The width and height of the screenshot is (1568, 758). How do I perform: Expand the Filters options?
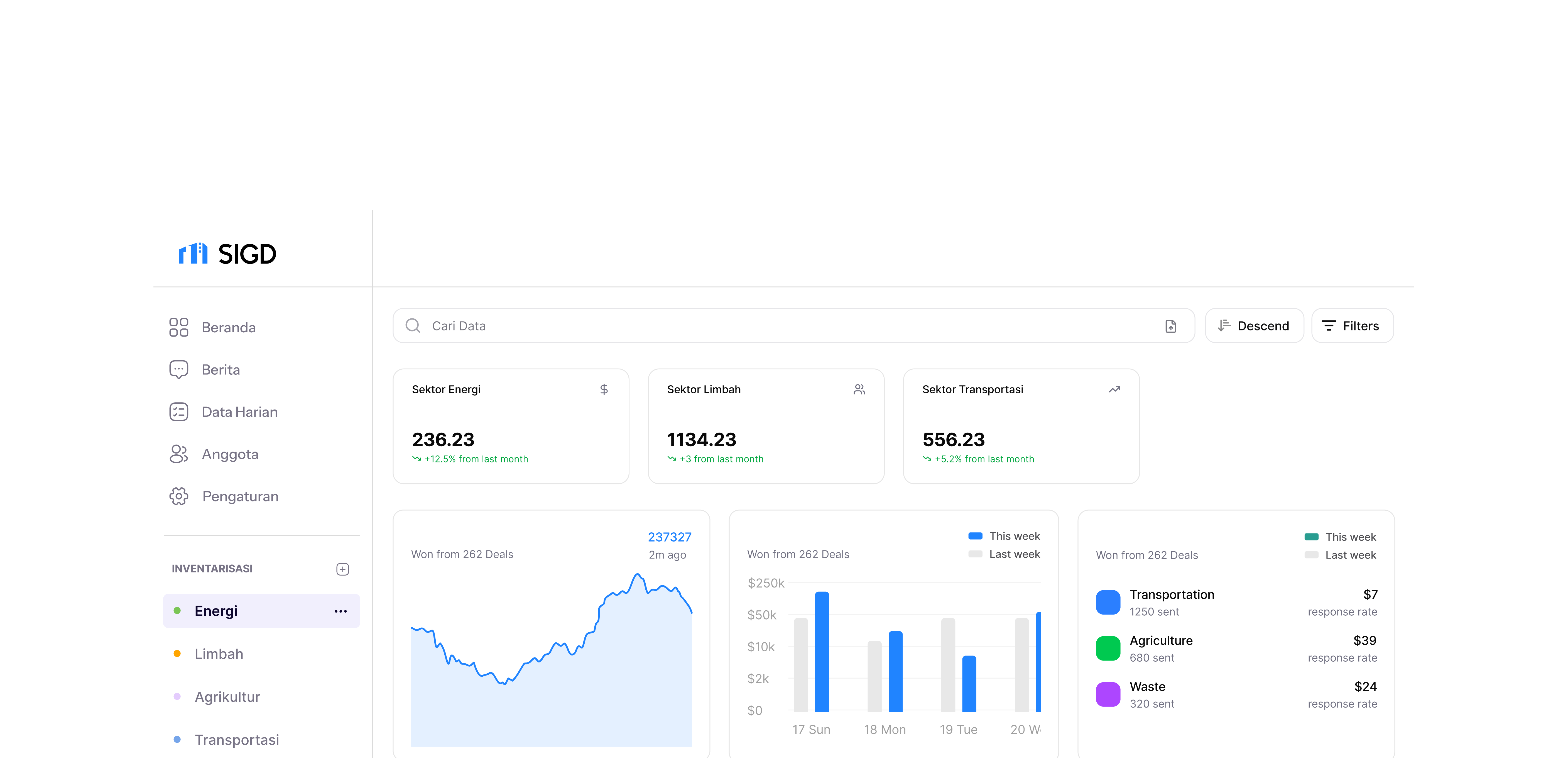click(x=1352, y=326)
